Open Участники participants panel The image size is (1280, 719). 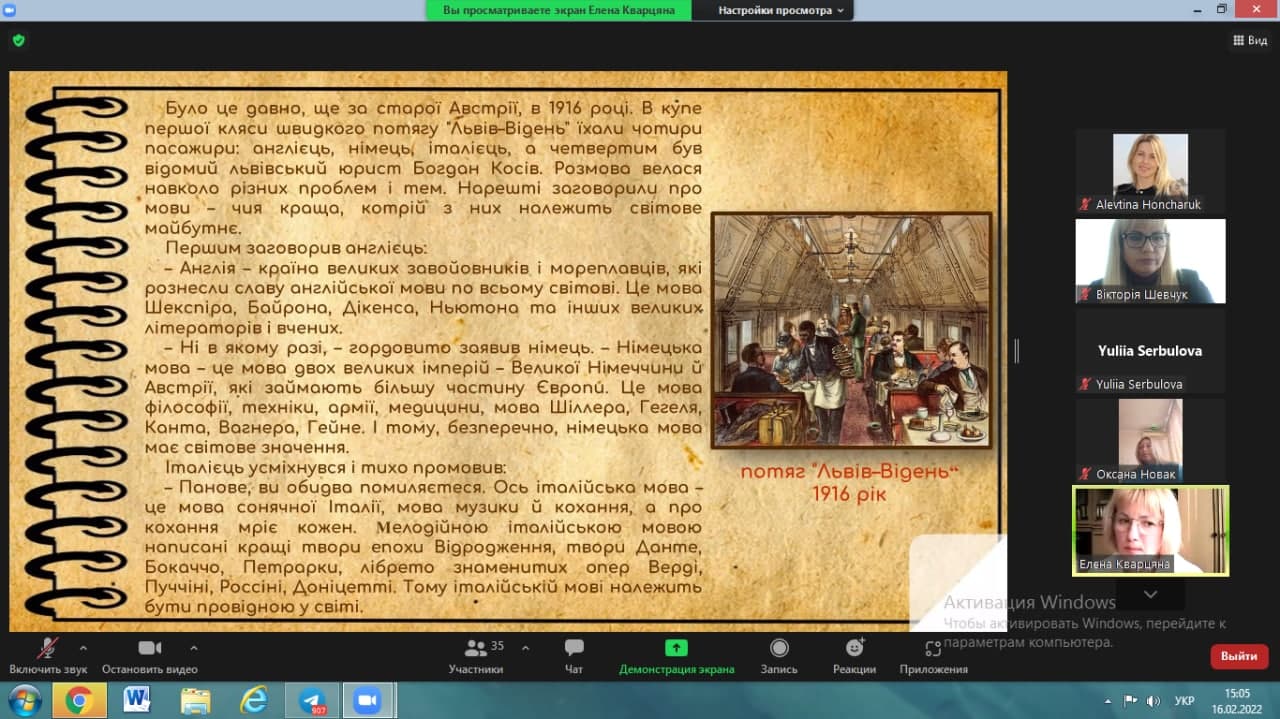pyautogui.click(x=476, y=656)
